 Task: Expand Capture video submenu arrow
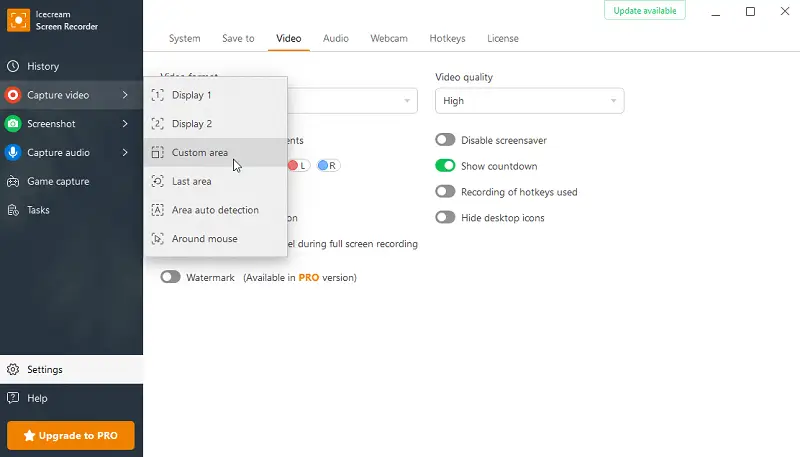125,95
